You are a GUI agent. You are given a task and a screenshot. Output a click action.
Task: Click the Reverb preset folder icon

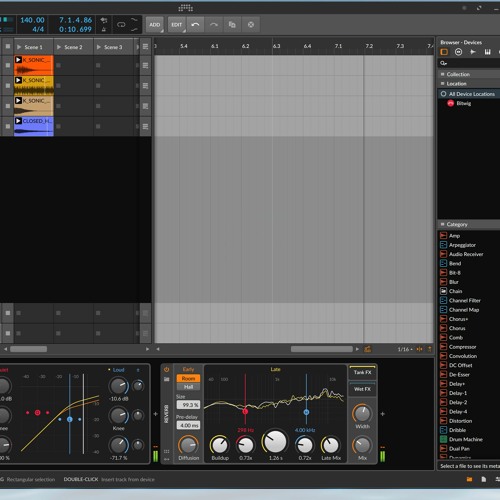[x=166, y=379]
